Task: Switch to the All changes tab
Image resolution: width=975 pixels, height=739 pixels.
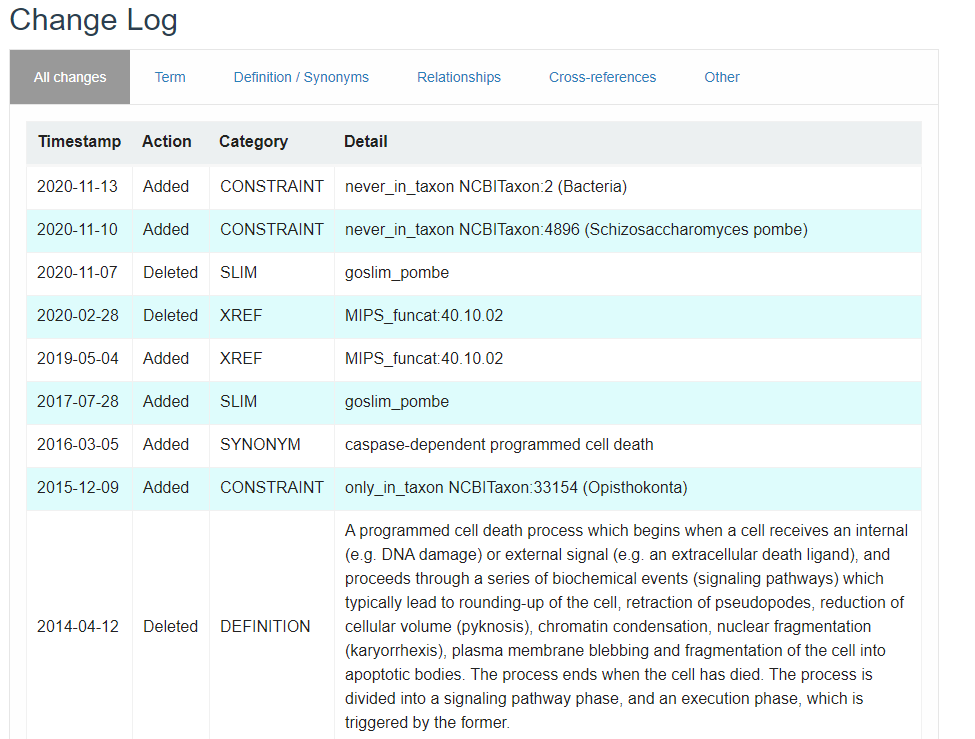Action: [x=70, y=77]
